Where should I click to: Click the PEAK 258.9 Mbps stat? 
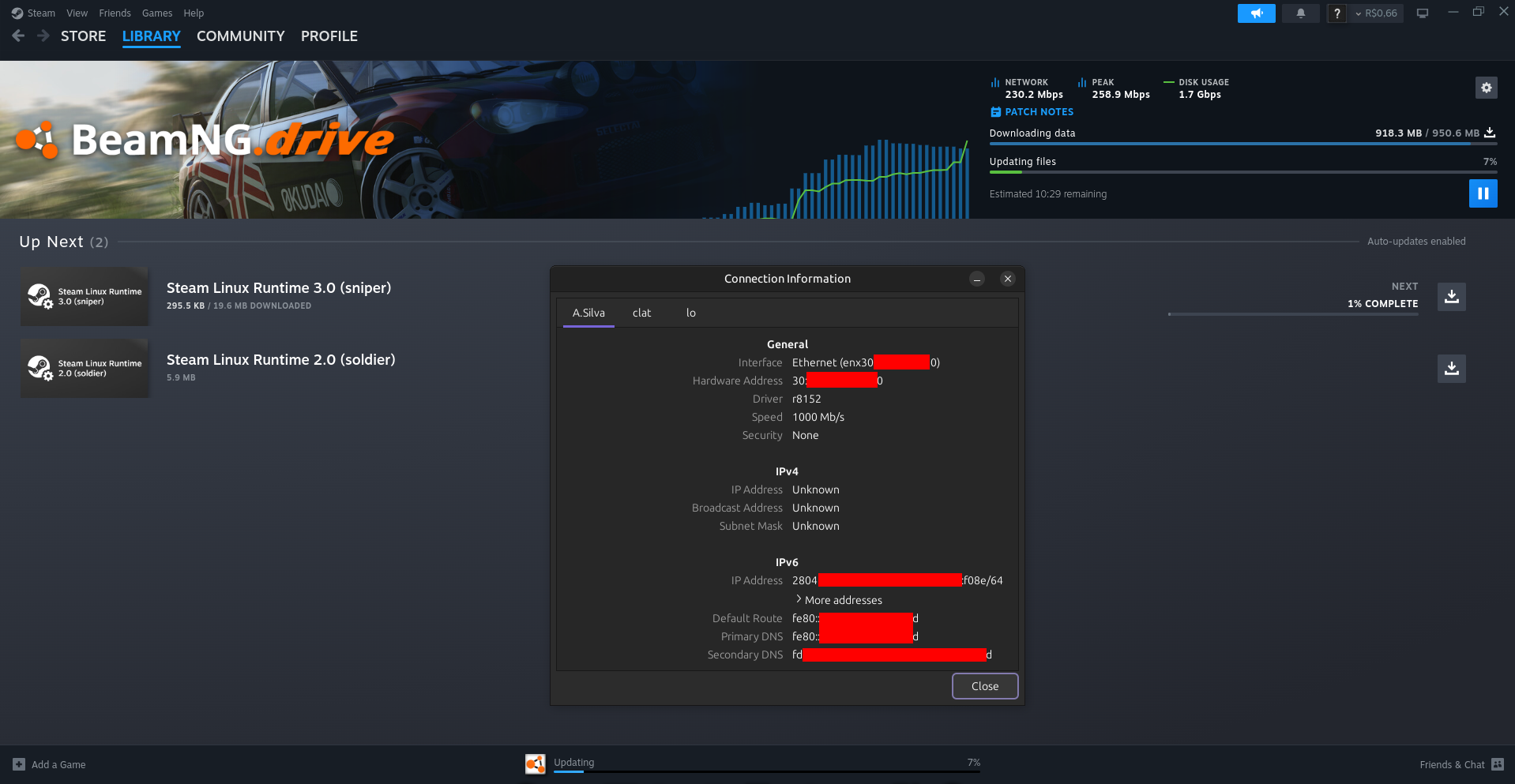(1114, 88)
